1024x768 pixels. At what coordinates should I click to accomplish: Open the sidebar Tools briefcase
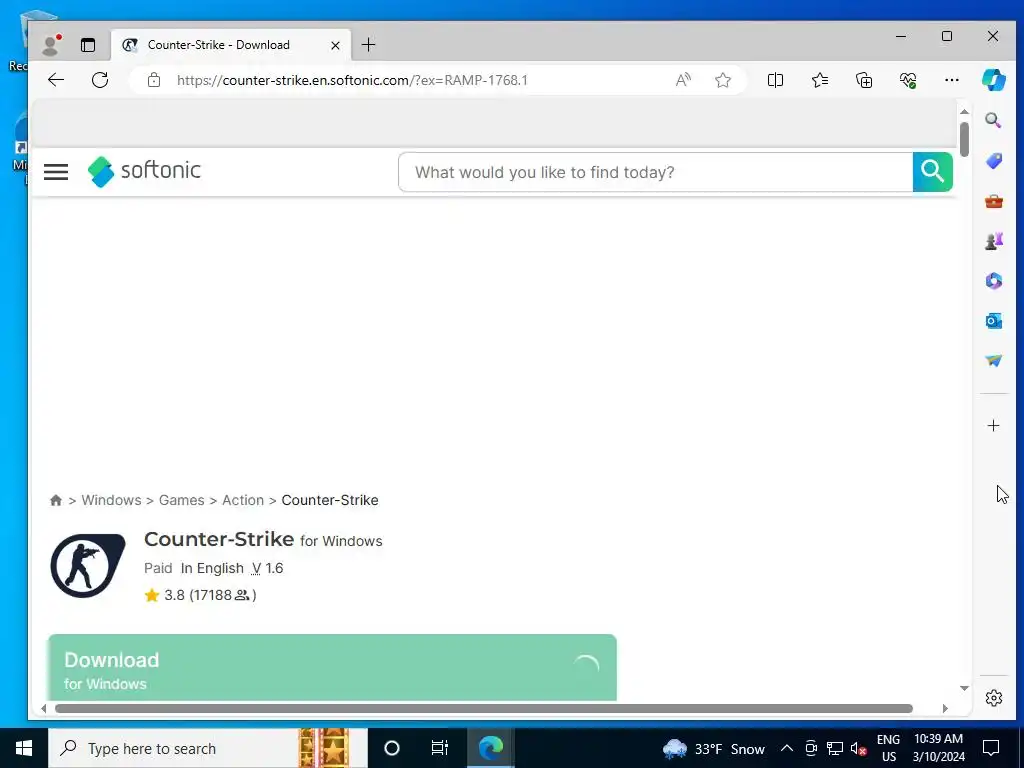click(x=993, y=201)
